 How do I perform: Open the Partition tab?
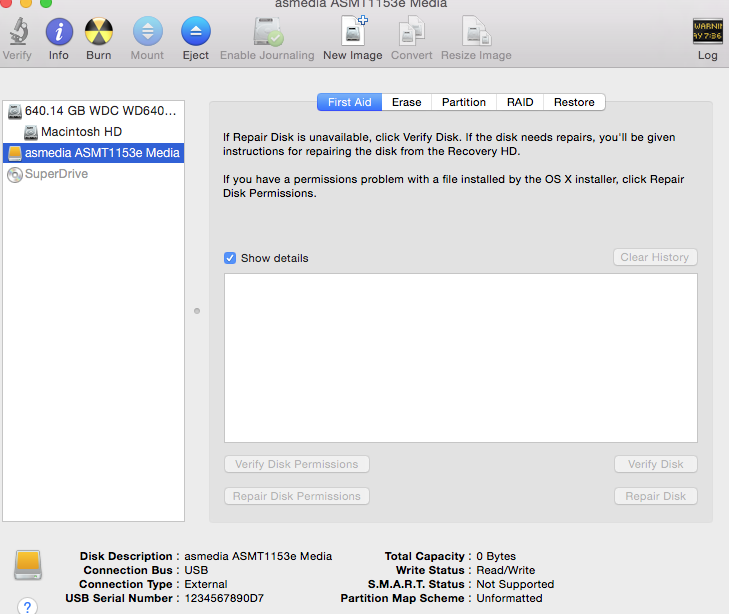coord(464,102)
